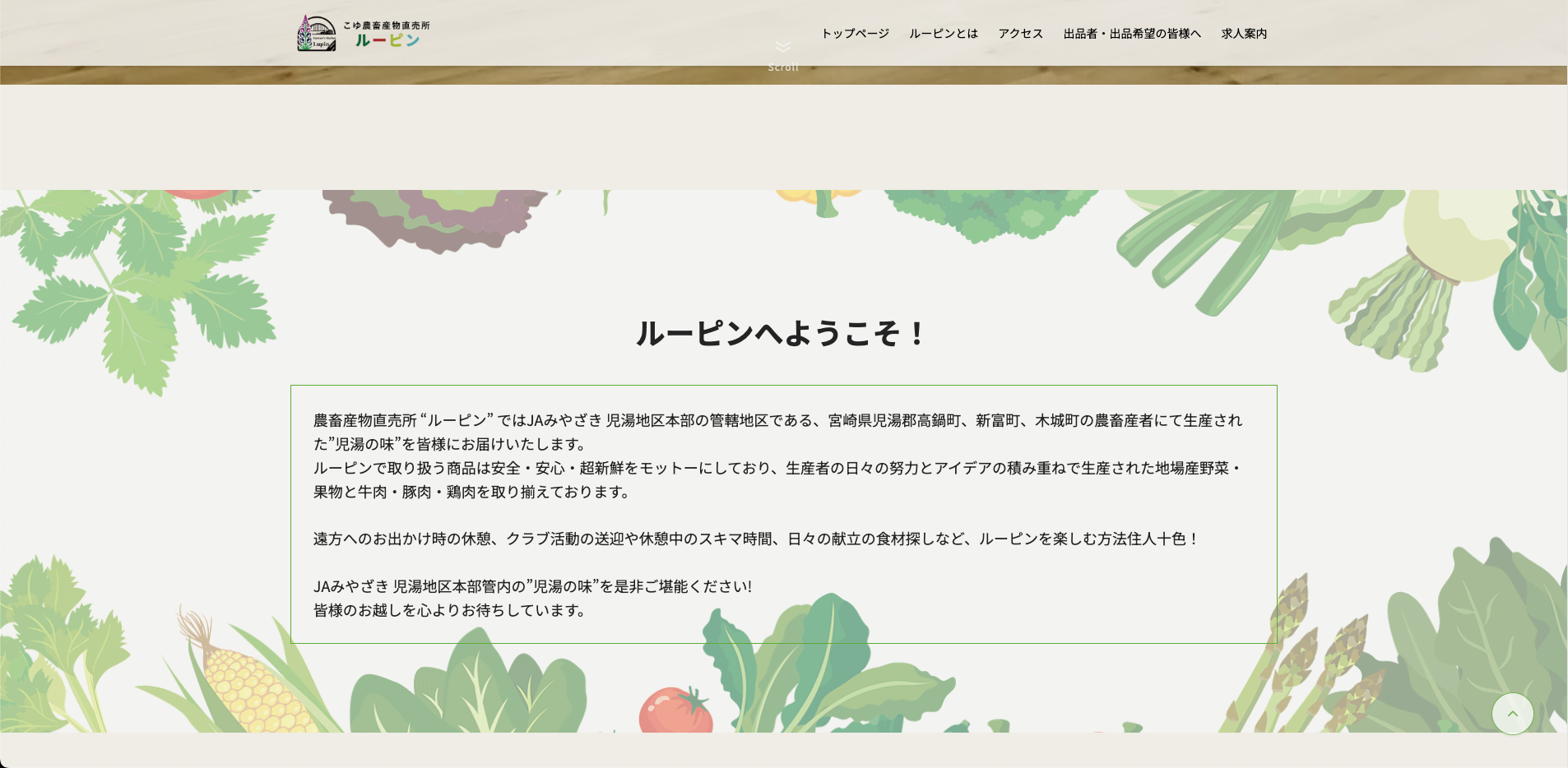
Task: Open the トップページ navigation link
Action: click(x=855, y=34)
